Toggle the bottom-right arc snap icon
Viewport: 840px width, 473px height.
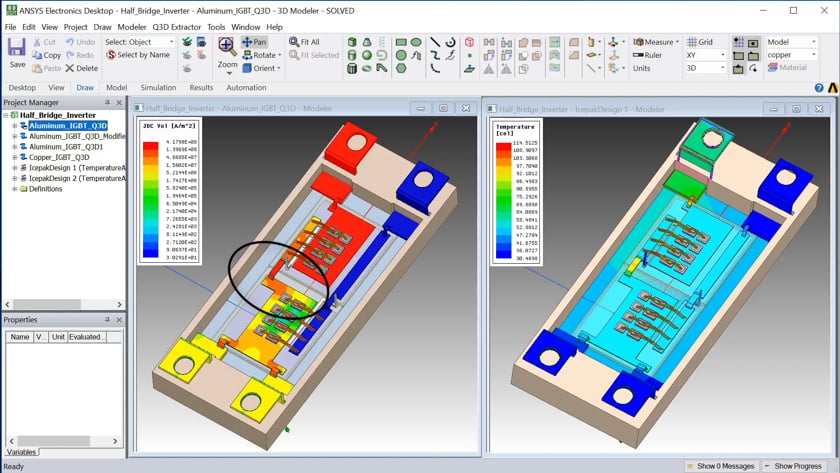(753, 69)
